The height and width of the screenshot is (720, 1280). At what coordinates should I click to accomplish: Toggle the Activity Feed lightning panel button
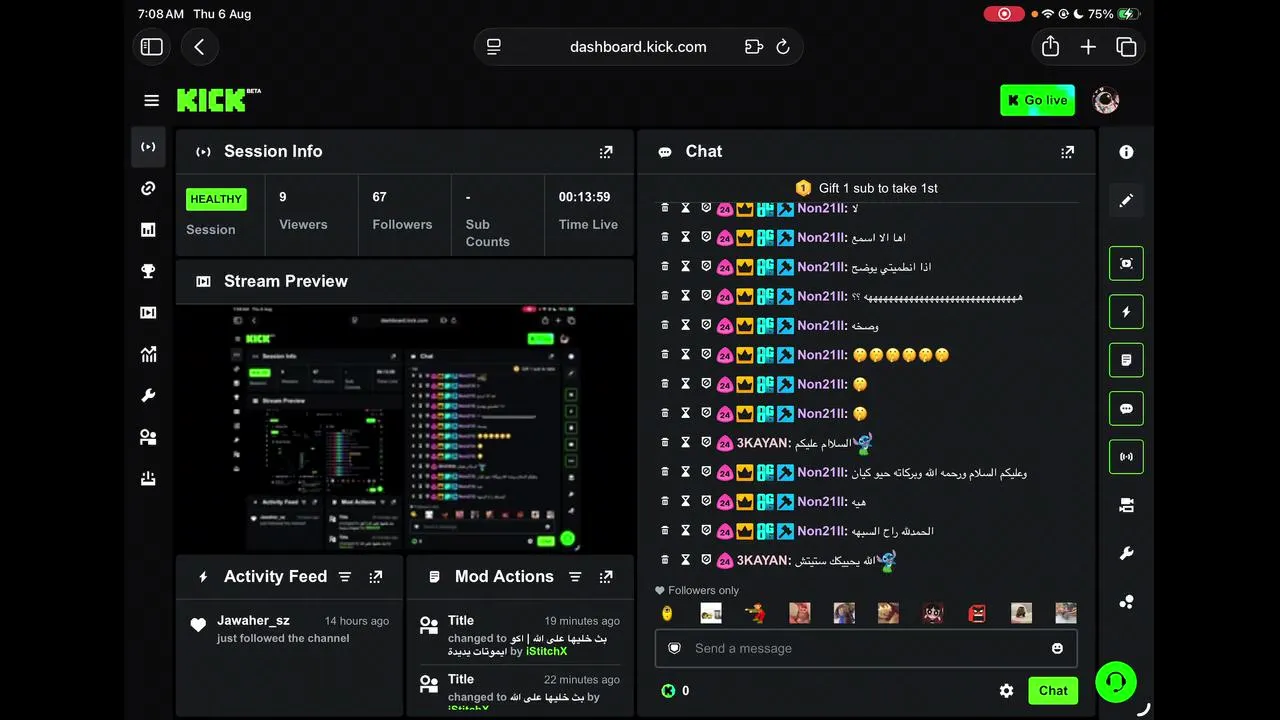click(1126, 312)
